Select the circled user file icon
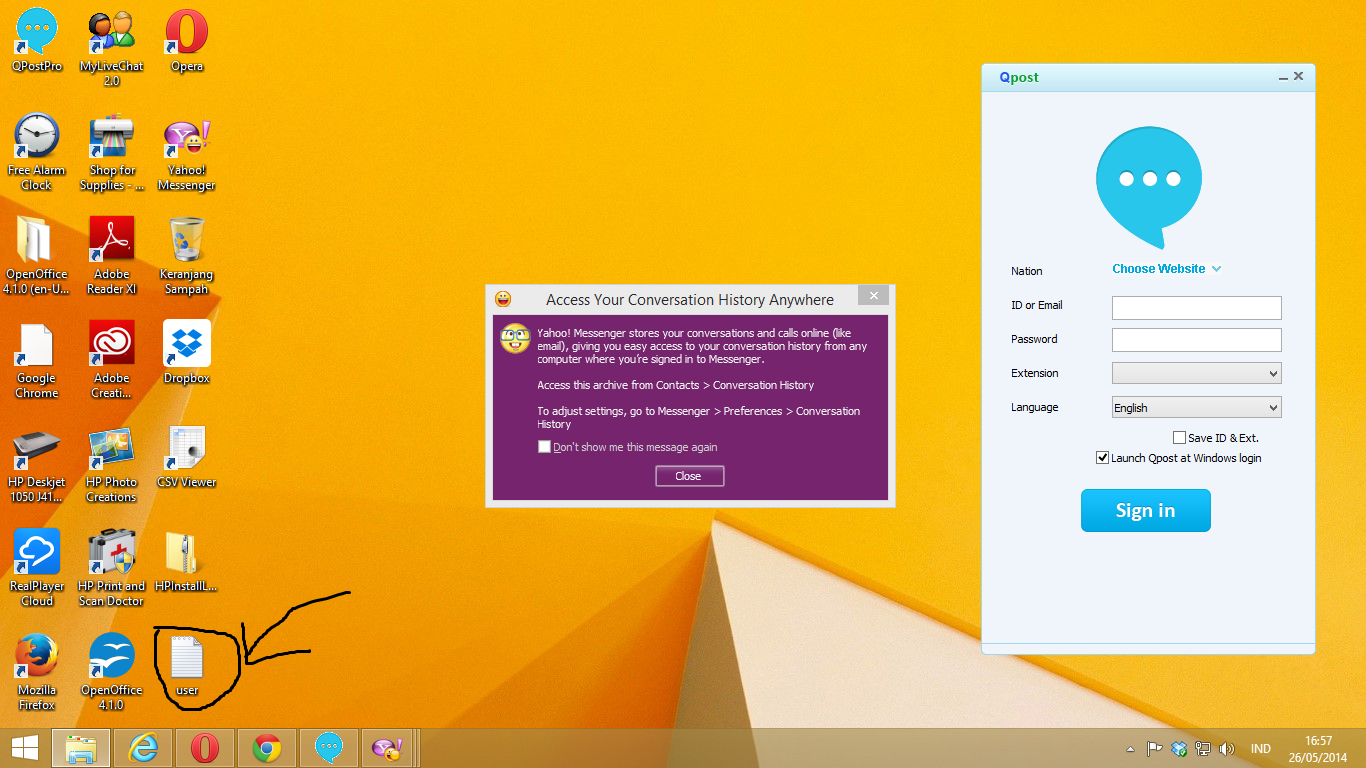This screenshot has height=768, width=1366. pos(187,659)
